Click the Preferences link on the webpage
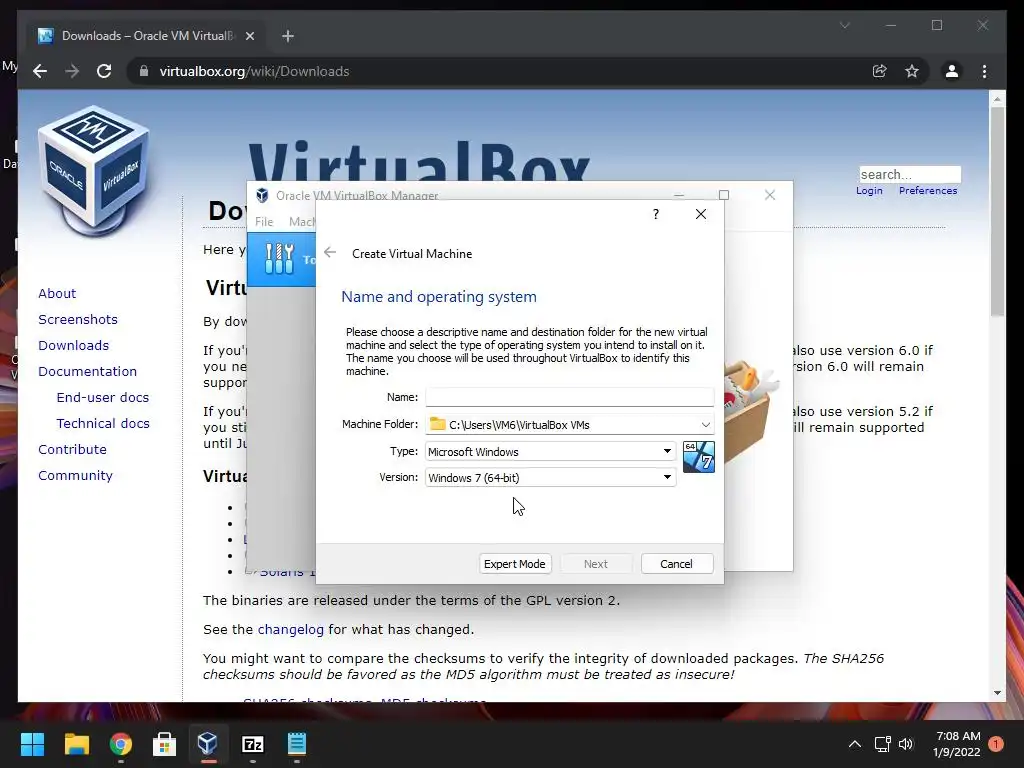The height and width of the screenshot is (768, 1024). click(x=928, y=191)
